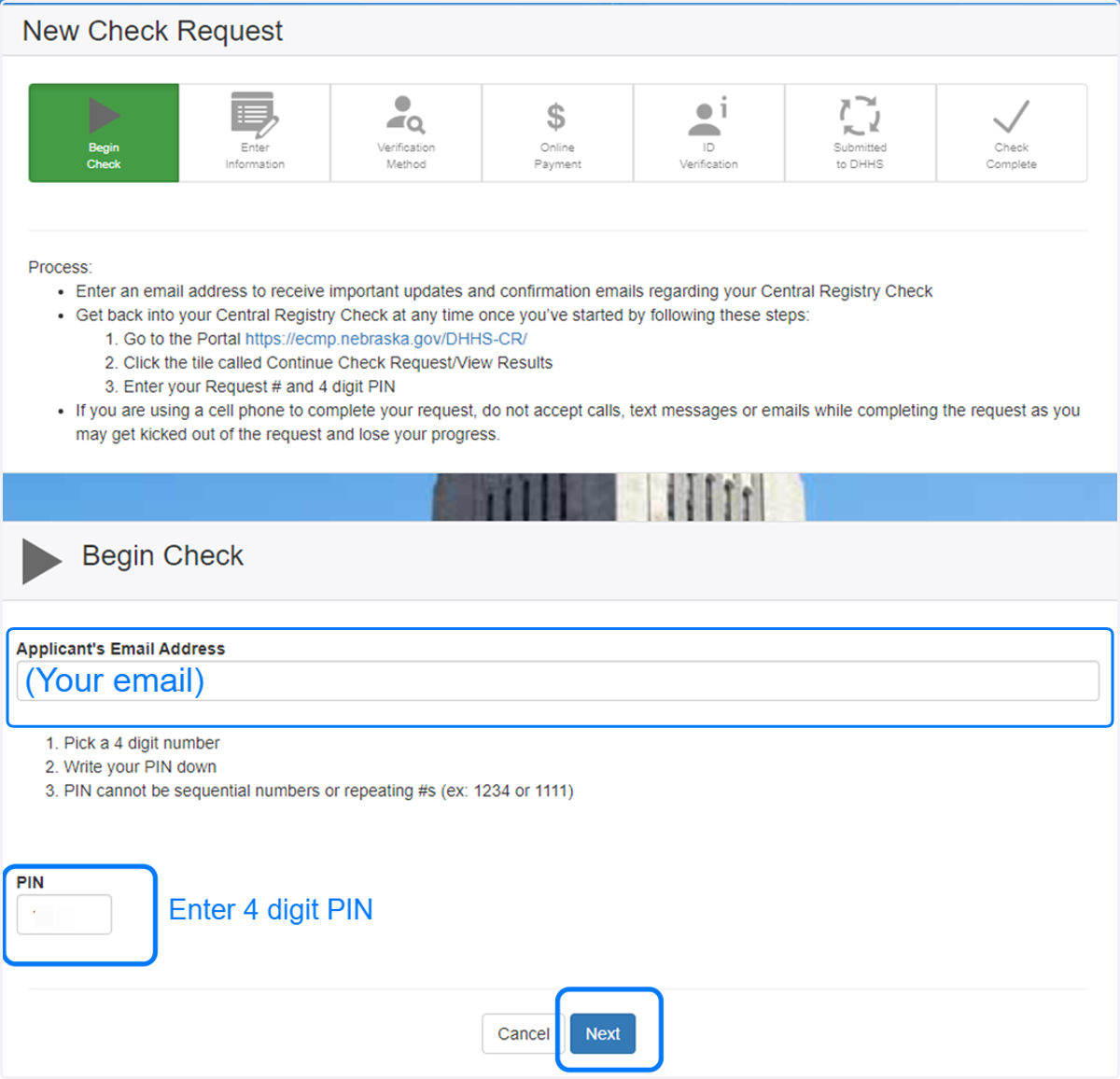Click the Cancel button
The height and width of the screenshot is (1079, 1120).
click(x=523, y=1033)
